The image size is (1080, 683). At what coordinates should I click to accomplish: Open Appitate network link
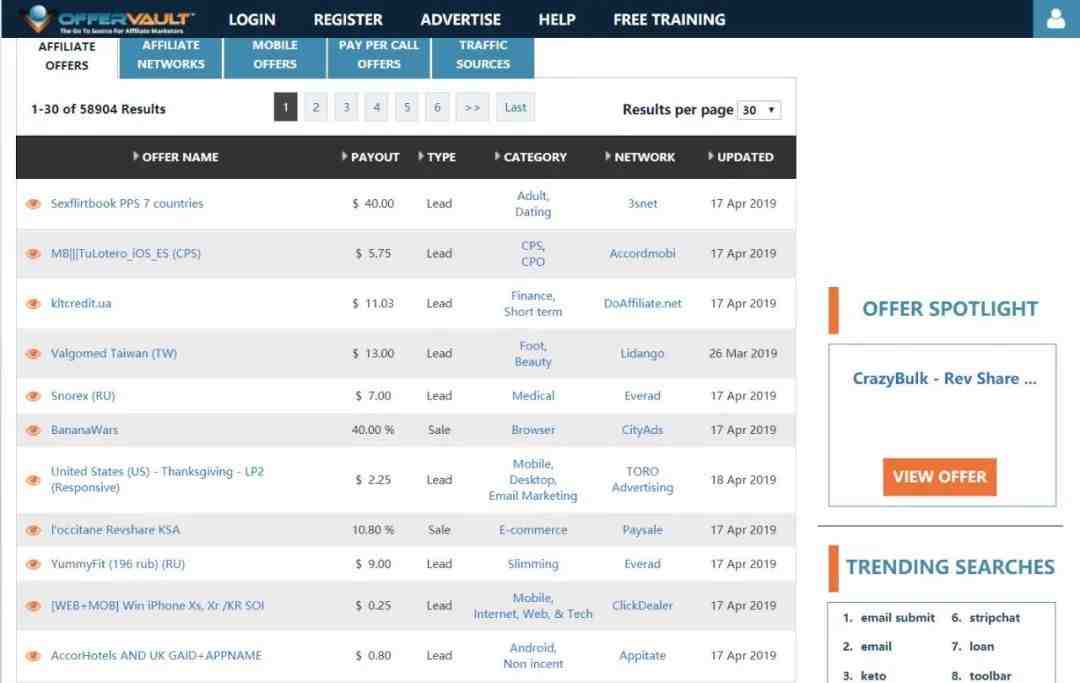[x=643, y=656]
